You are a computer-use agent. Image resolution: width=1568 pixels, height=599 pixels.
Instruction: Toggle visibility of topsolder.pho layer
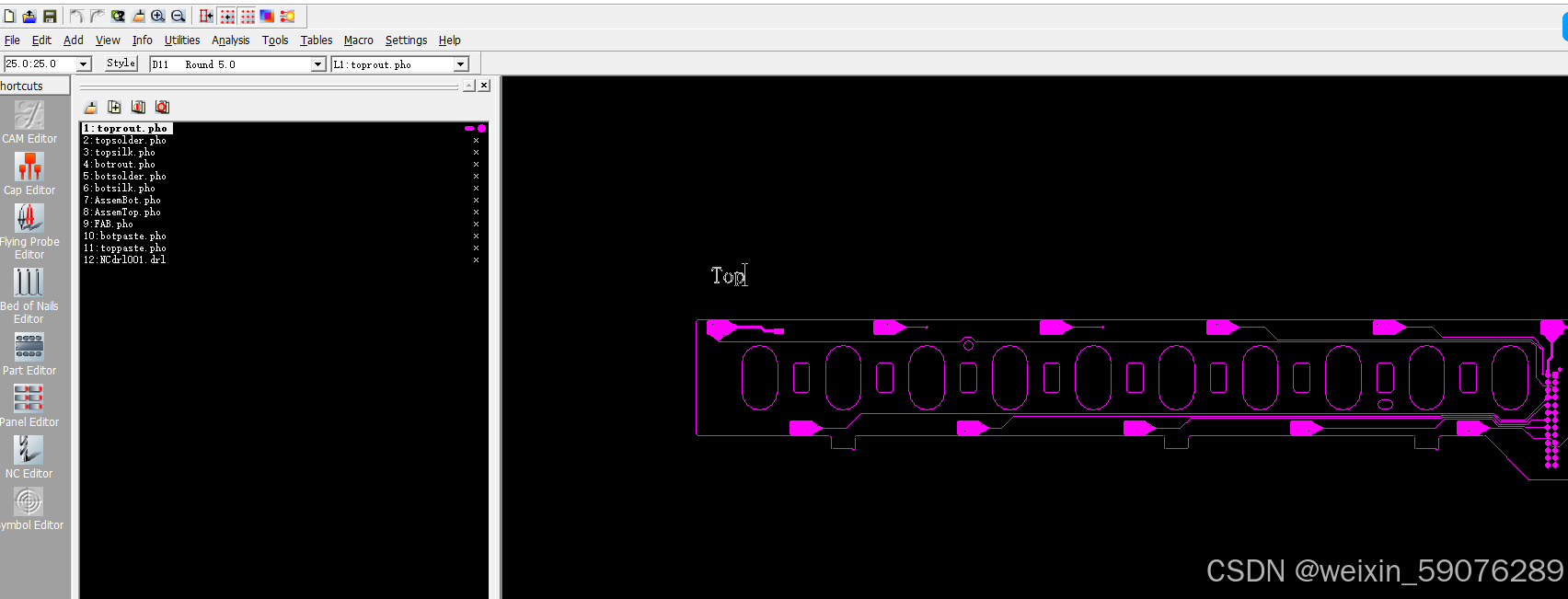click(x=476, y=141)
